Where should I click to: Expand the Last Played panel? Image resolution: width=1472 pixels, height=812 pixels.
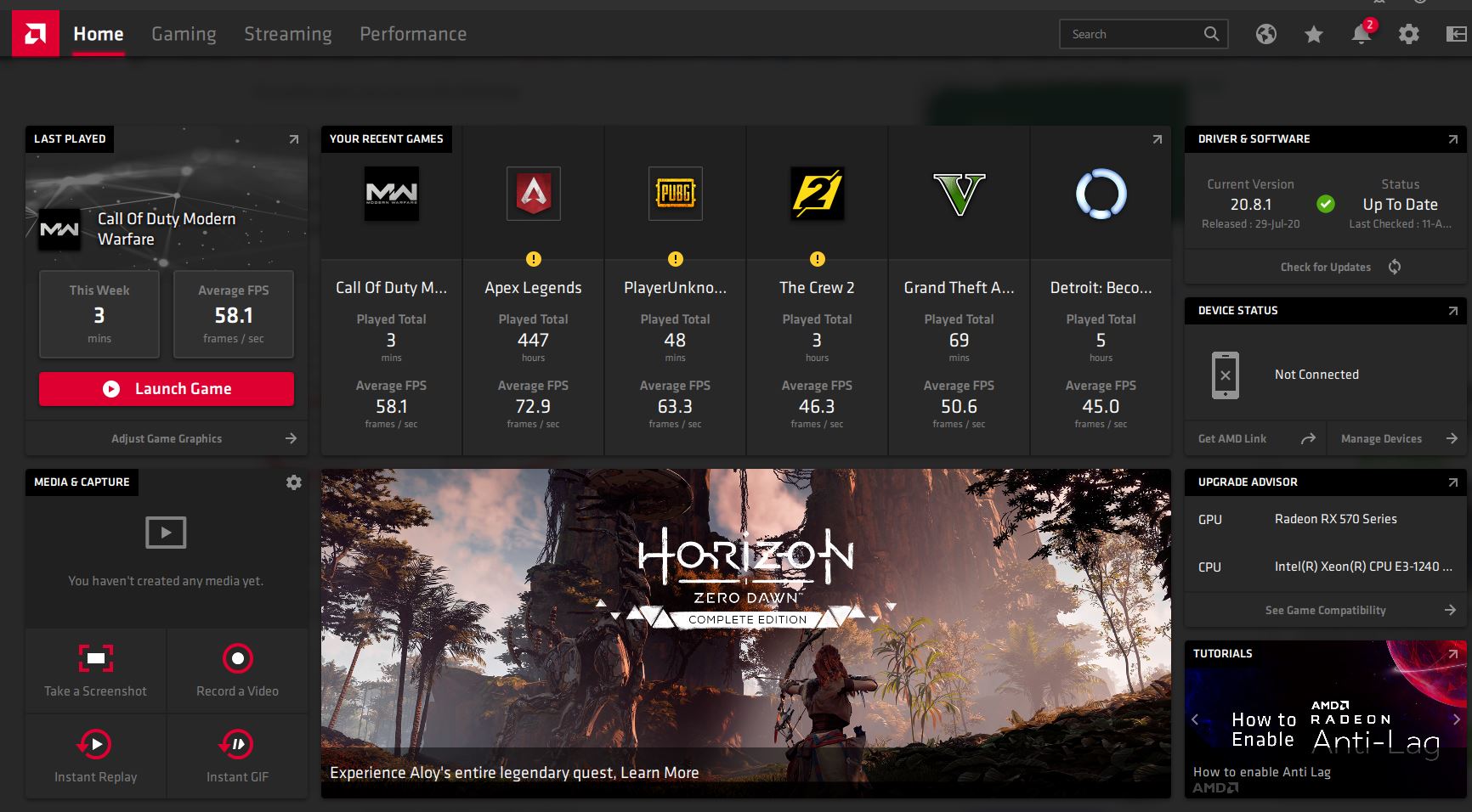294,139
